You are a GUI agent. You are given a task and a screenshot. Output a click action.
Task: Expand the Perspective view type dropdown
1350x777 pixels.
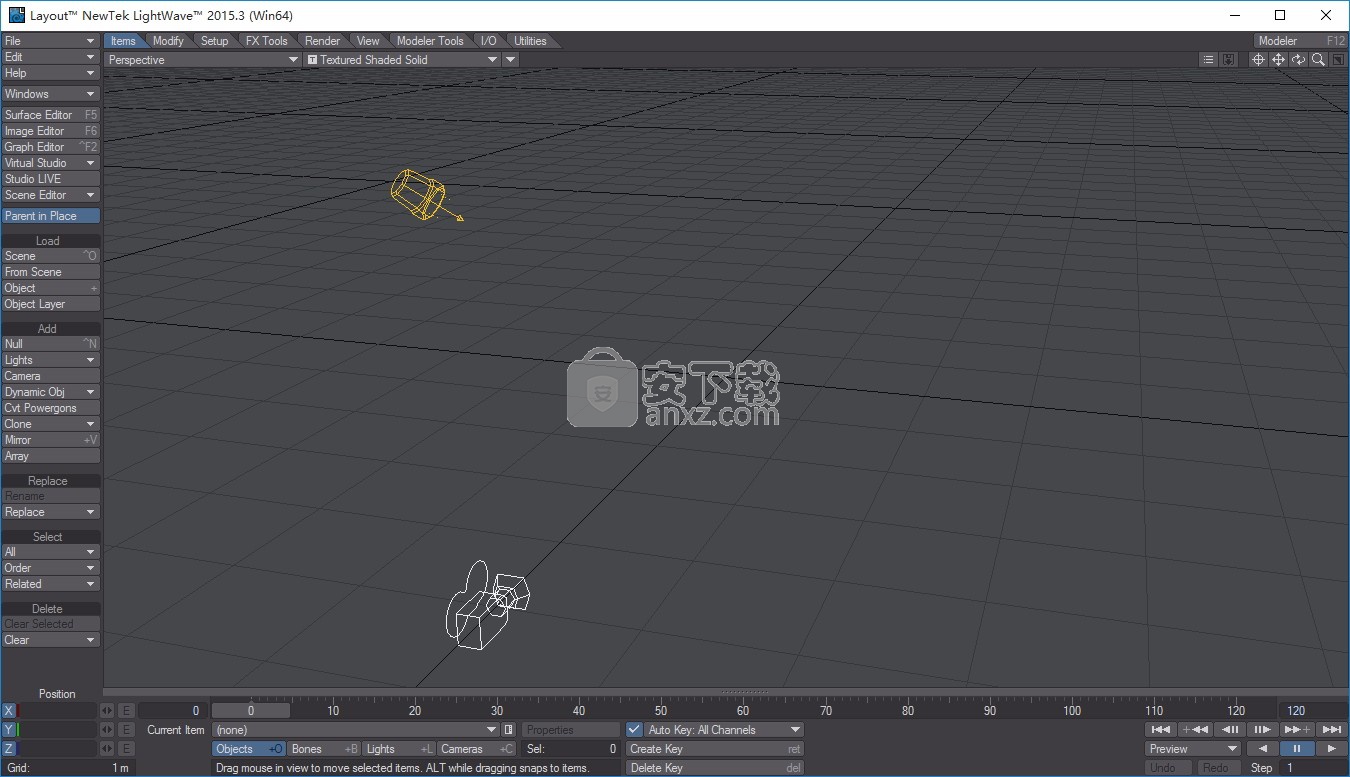[x=202, y=60]
